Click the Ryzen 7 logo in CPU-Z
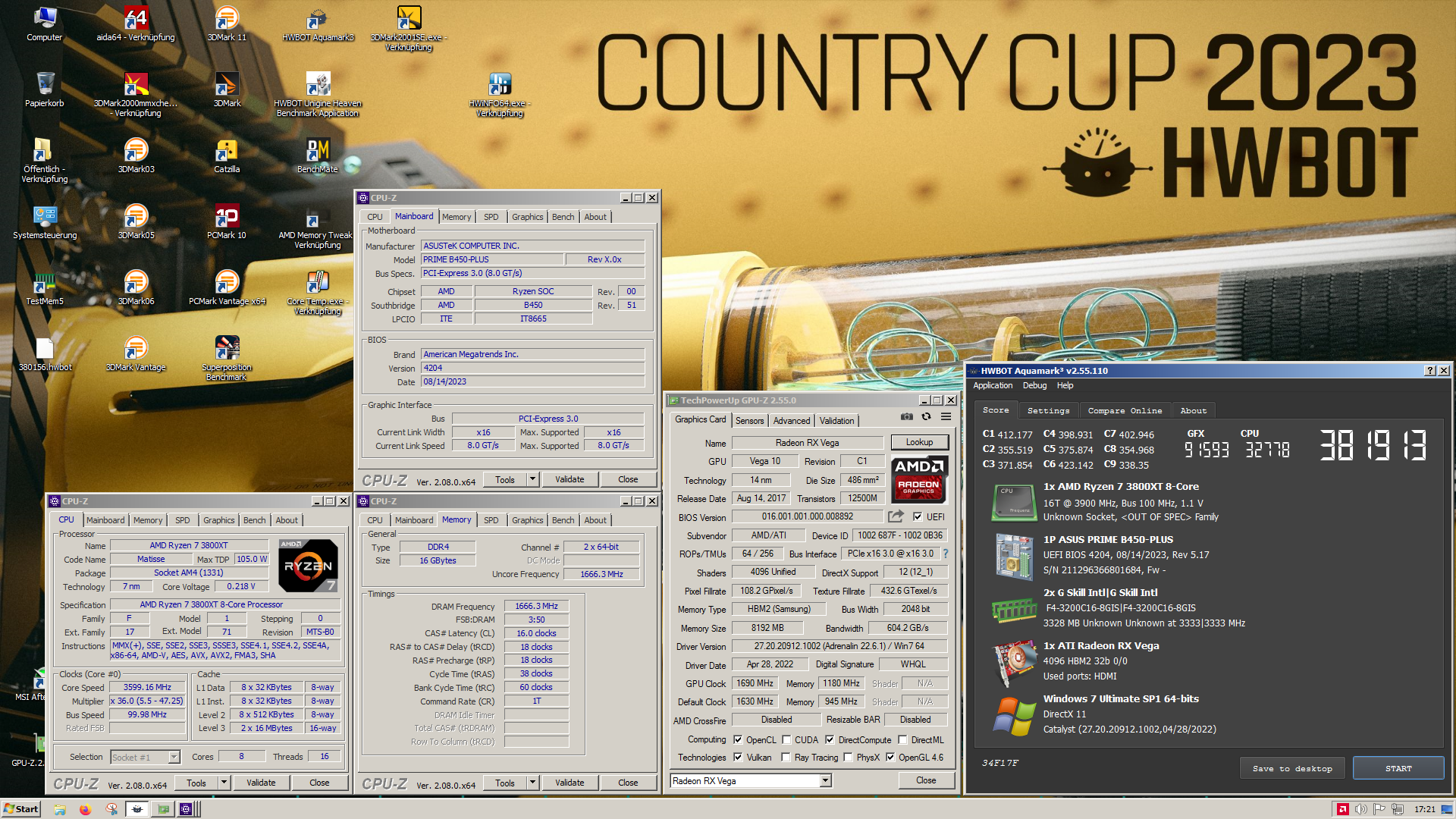This screenshot has width=1456, height=819. pyautogui.click(x=307, y=566)
